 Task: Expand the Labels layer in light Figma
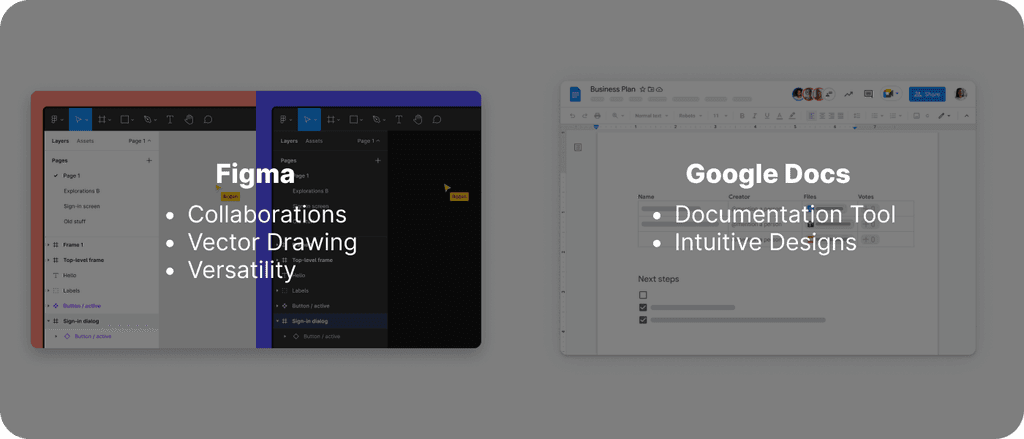[48, 291]
